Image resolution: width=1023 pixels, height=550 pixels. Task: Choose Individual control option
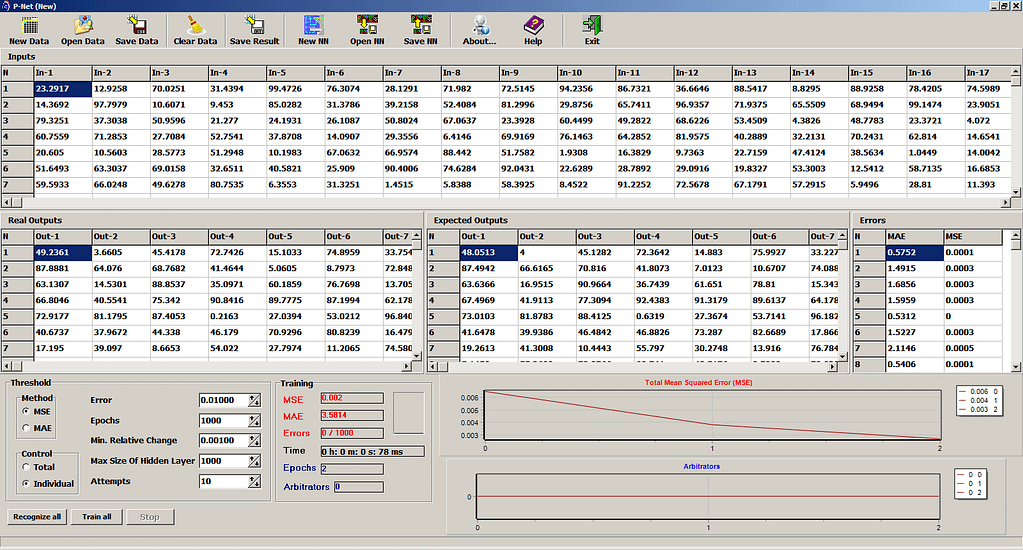[26, 483]
